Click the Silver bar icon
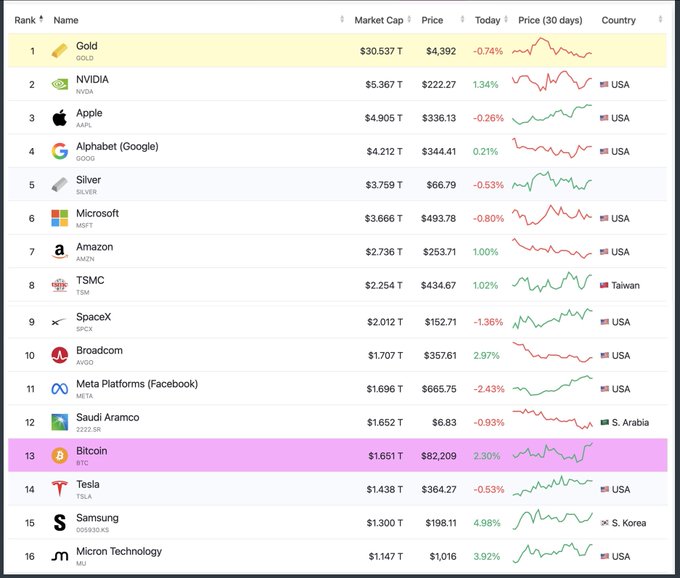The height and width of the screenshot is (578, 680). coord(59,185)
